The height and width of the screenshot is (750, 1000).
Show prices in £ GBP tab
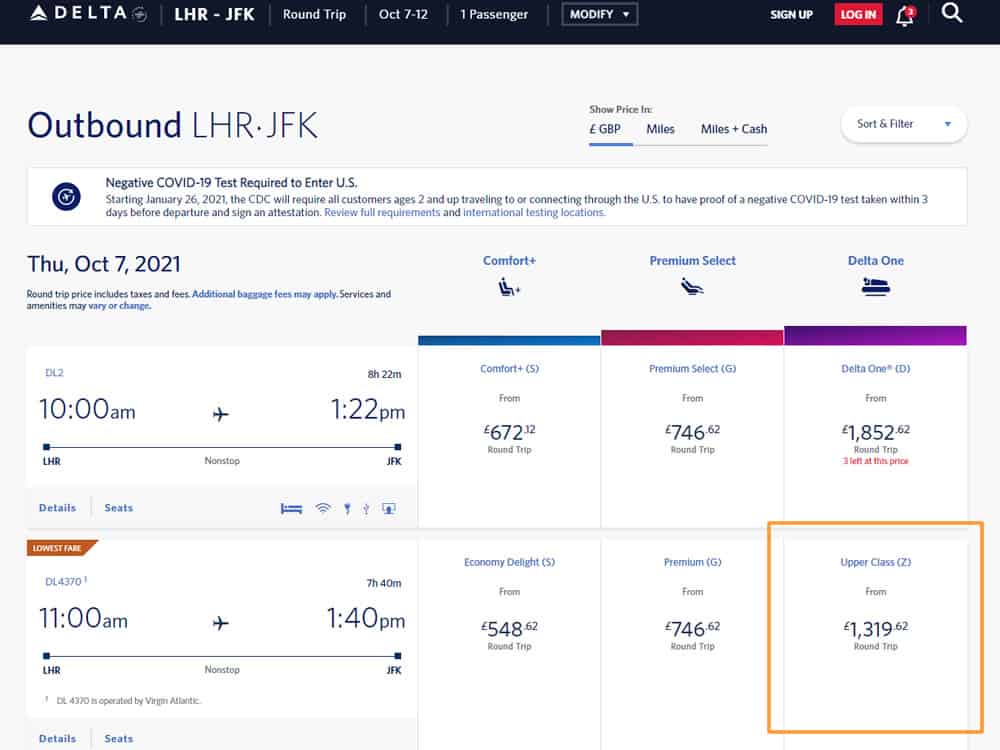pos(605,129)
